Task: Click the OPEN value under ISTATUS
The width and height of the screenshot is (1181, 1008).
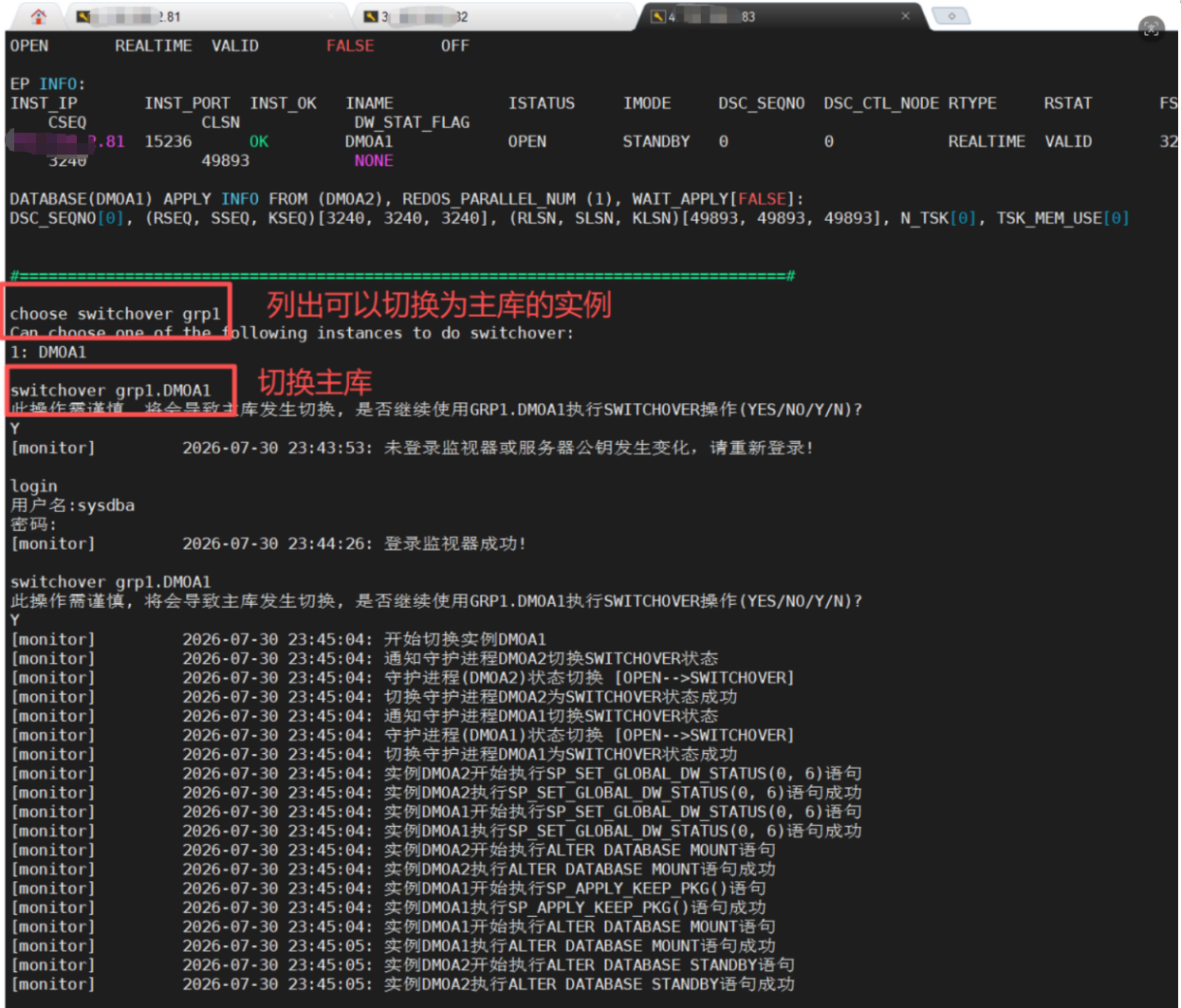Action: coord(527,141)
